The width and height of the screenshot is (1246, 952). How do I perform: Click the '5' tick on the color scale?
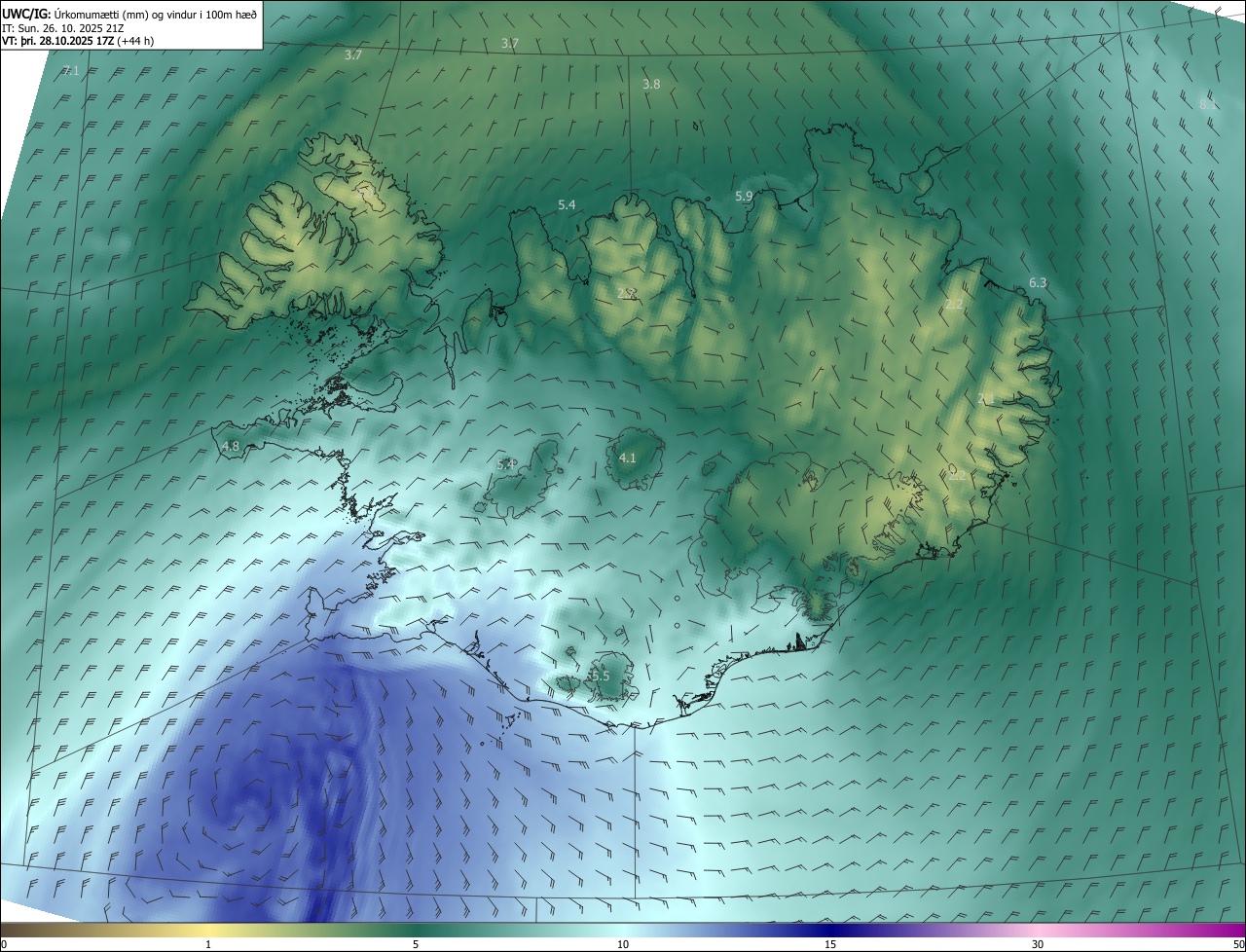[416, 944]
